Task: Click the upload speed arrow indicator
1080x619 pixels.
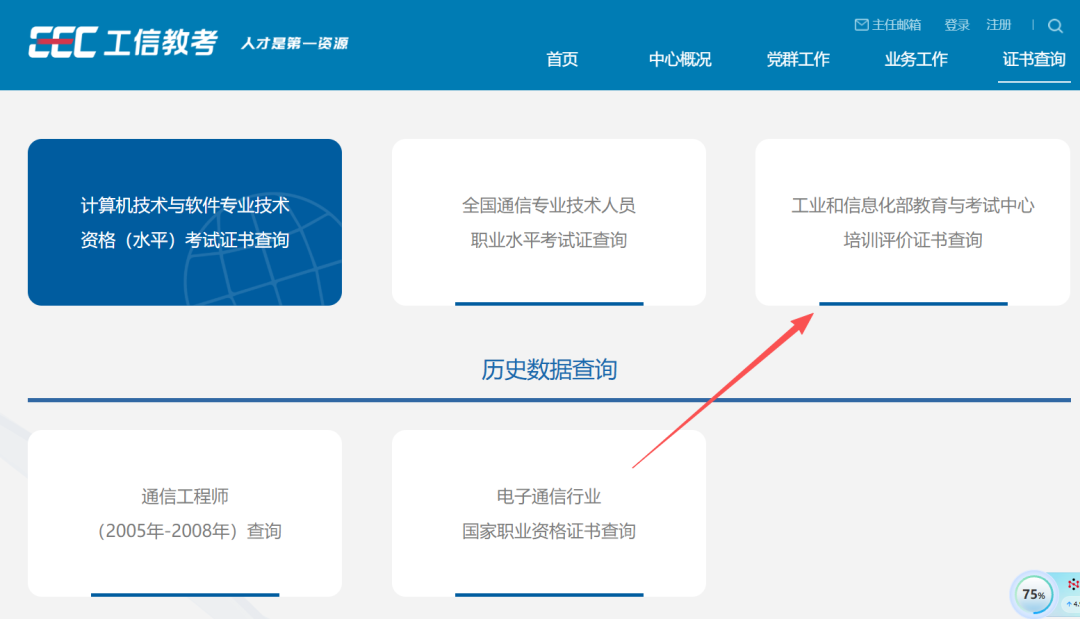Action: (1070, 604)
